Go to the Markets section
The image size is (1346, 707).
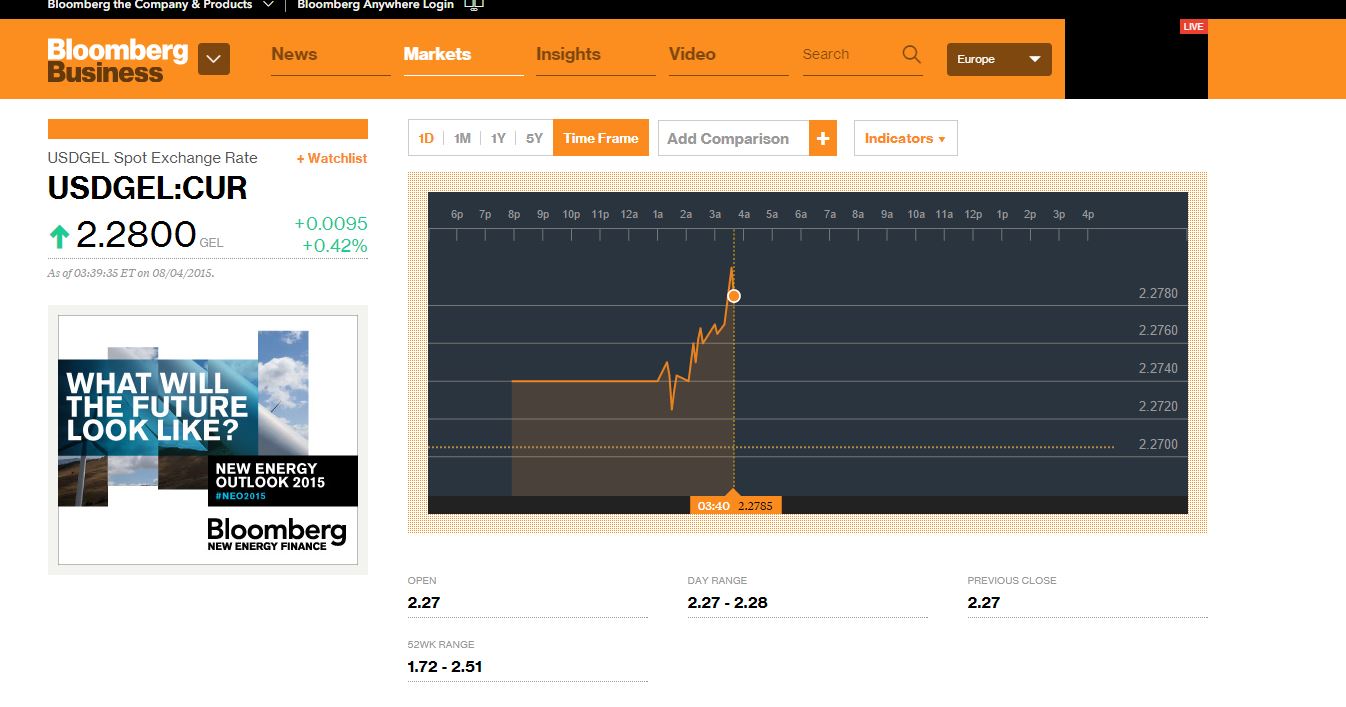click(437, 54)
